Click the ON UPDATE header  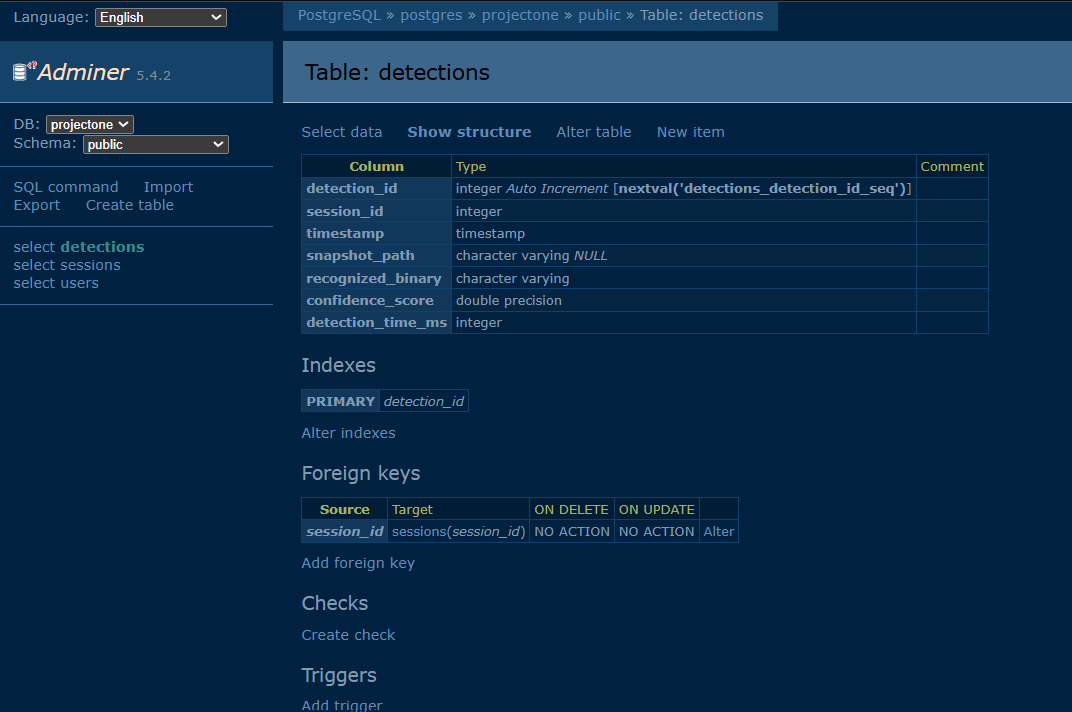656,510
